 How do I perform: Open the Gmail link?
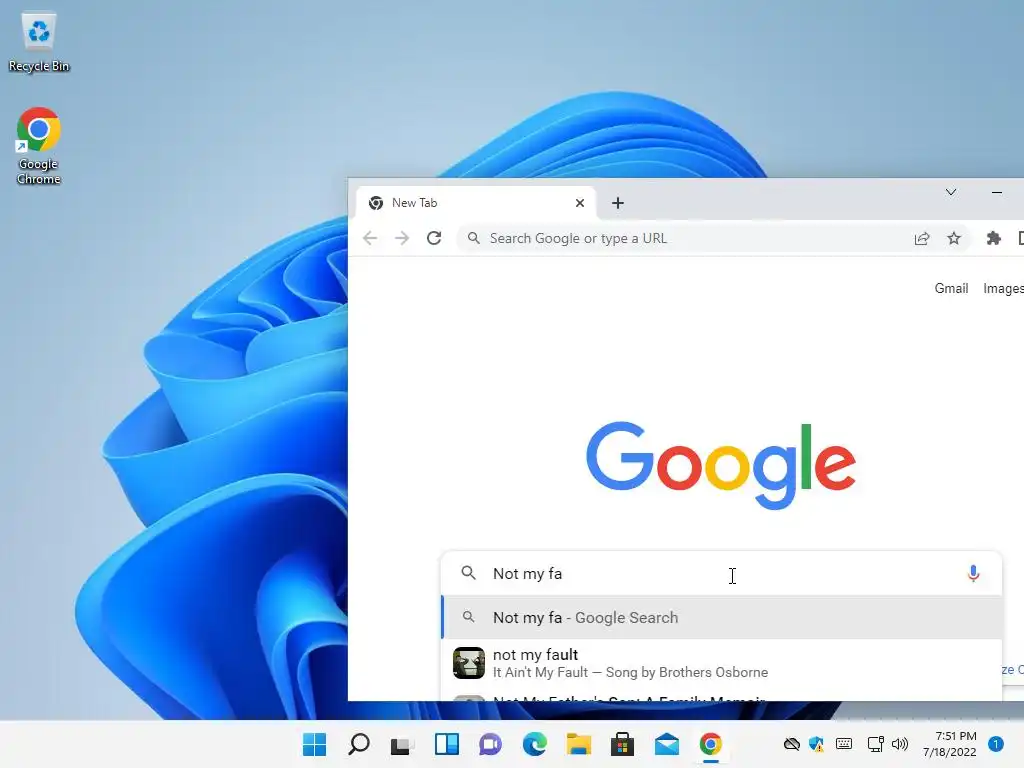tap(951, 288)
